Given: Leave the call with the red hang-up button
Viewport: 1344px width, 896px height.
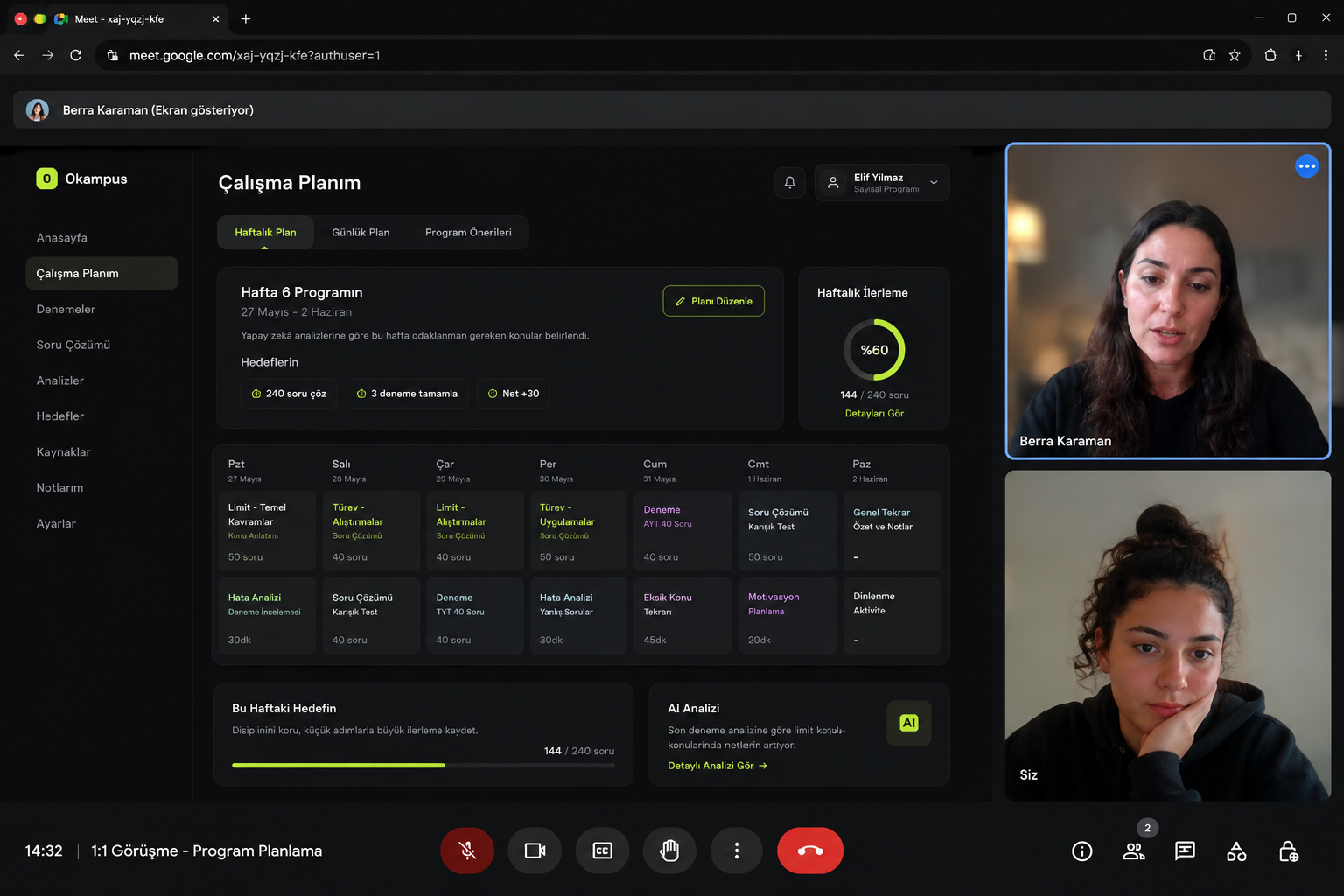Looking at the screenshot, I should coord(810,850).
